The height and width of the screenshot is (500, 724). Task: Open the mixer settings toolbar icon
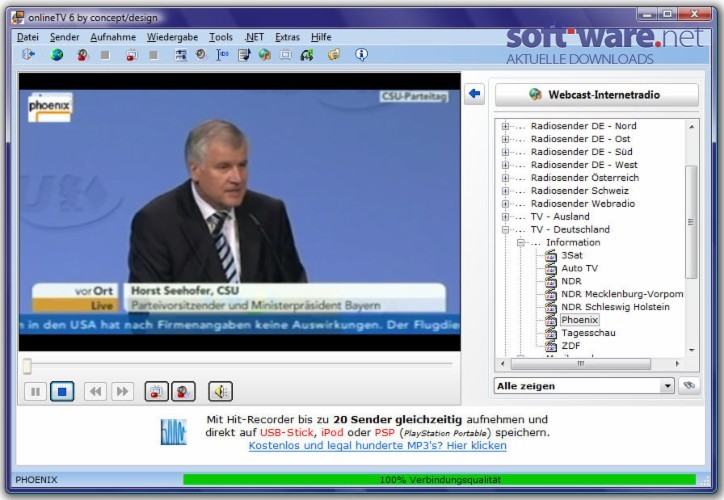181,55
